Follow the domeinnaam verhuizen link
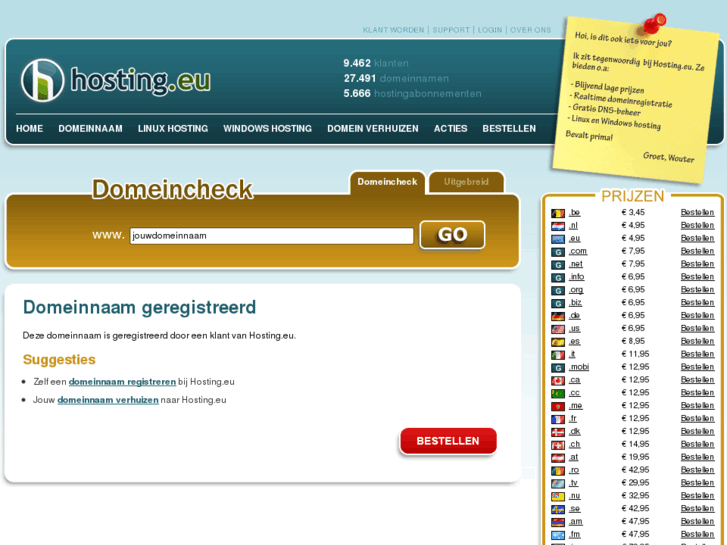Viewport: 727px width, 545px height. pos(108,400)
